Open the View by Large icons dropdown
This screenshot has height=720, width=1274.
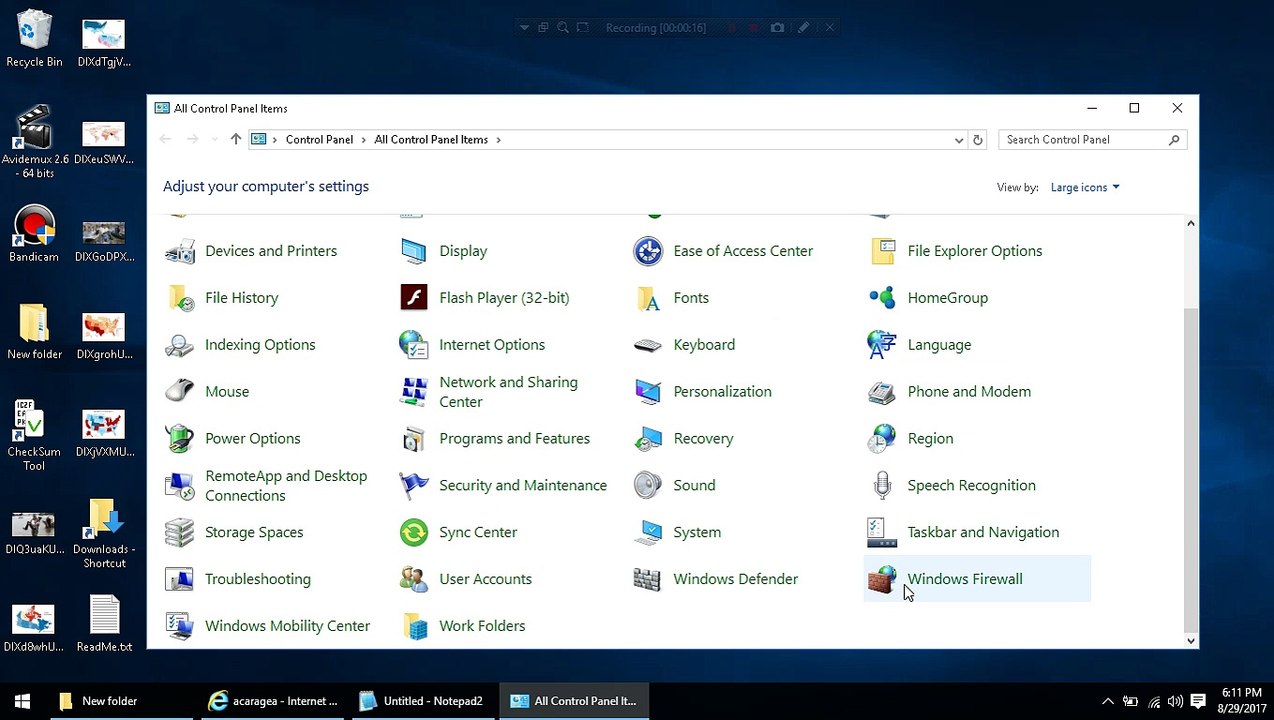point(1085,188)
